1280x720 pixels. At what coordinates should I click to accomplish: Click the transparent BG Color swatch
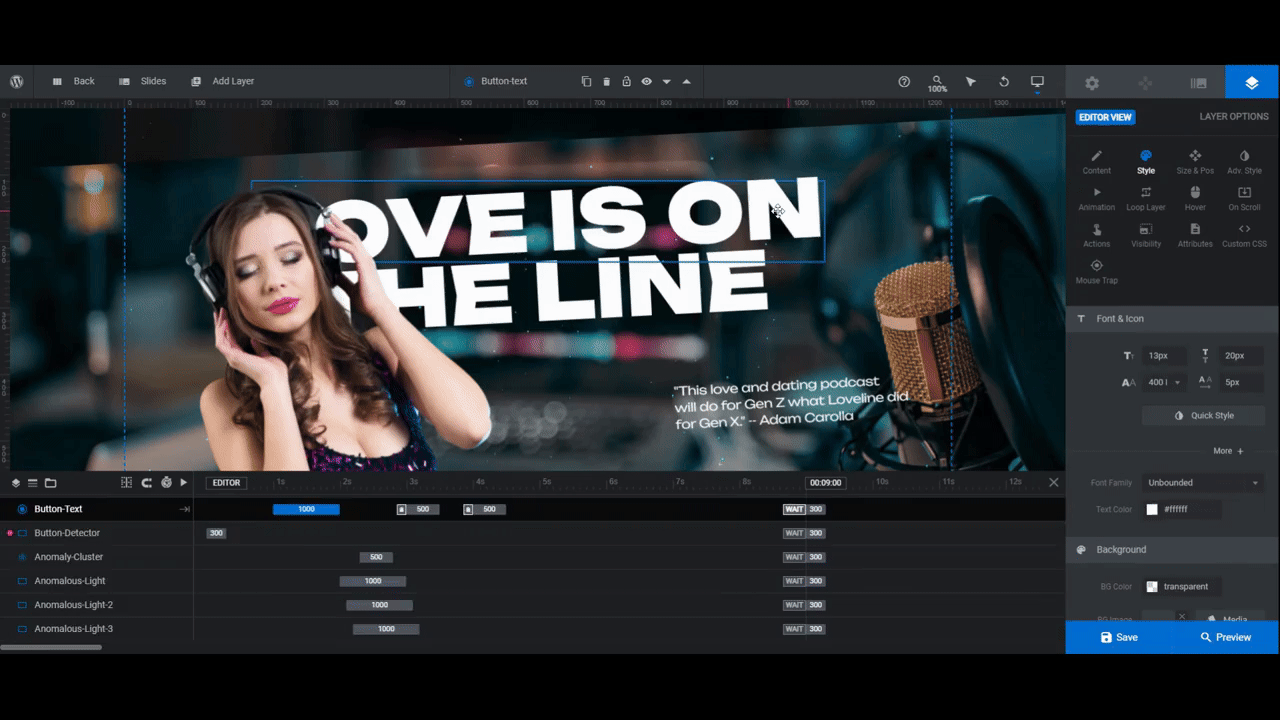(x=1152, y=587)
